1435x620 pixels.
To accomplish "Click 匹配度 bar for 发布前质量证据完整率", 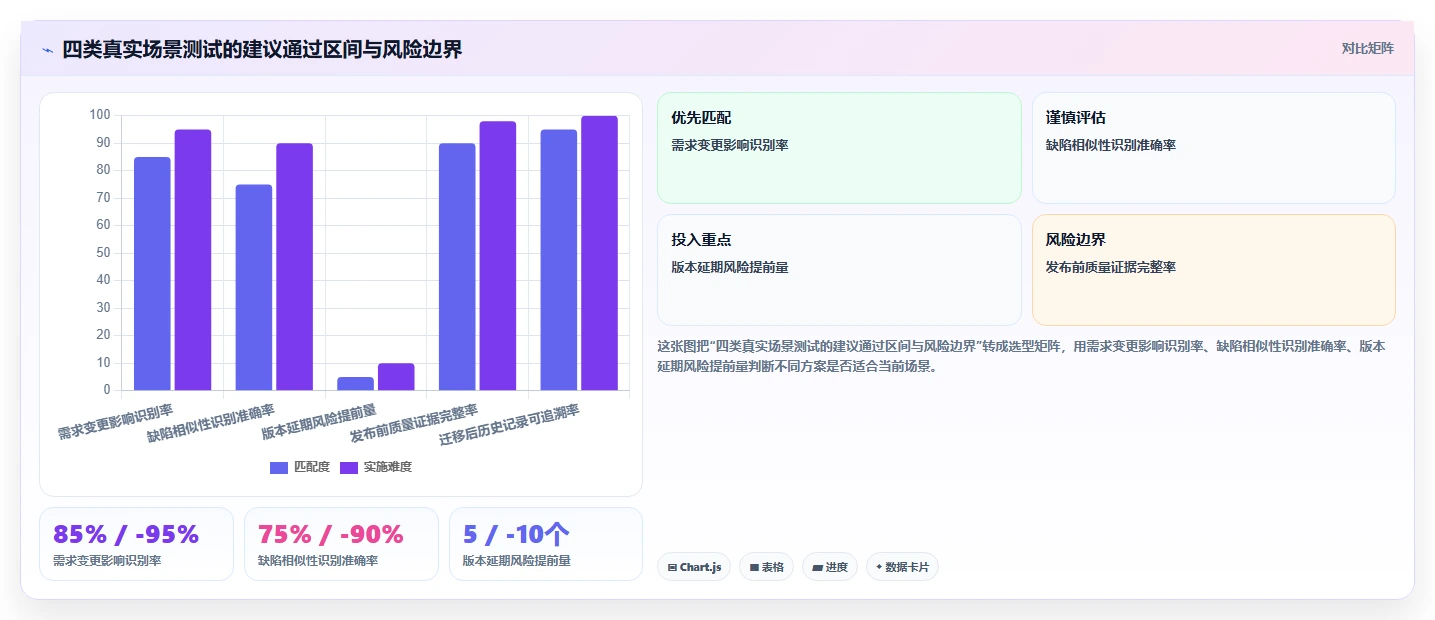I will pyautogui.click(x=457, y=267).
